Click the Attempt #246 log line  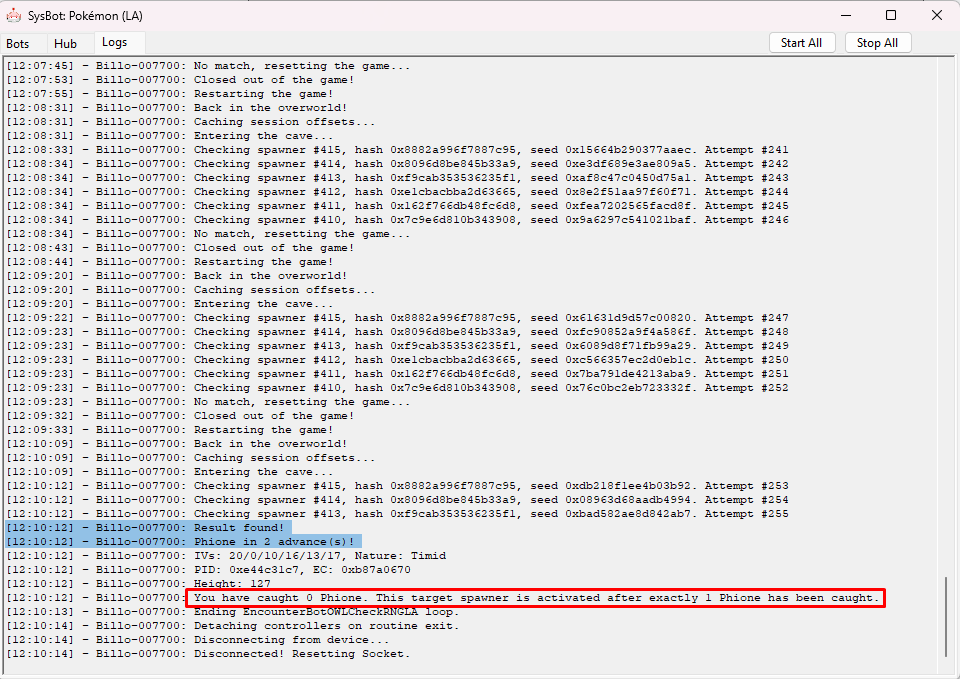click(397, 220)
